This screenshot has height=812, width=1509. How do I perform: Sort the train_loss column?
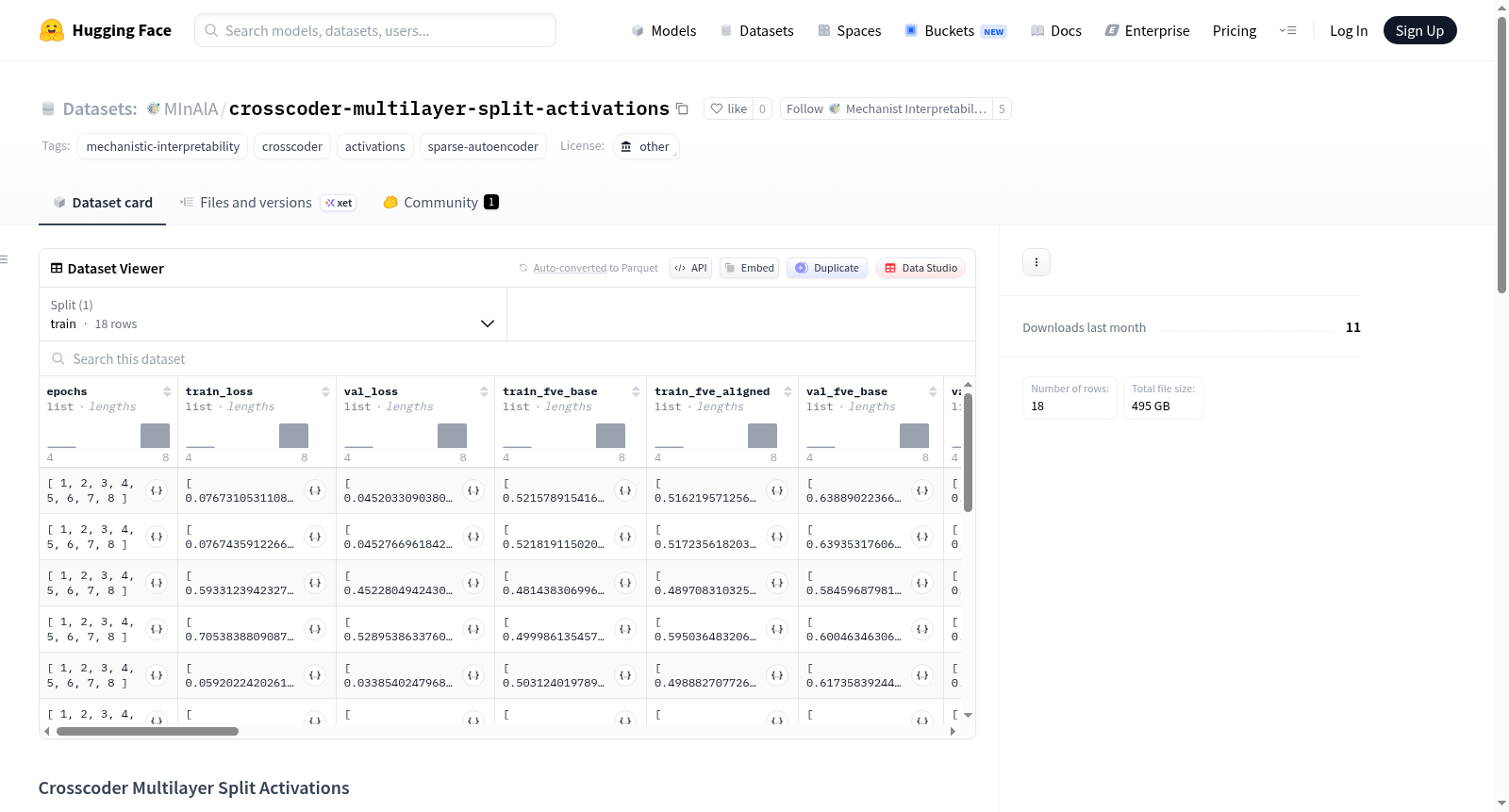[325, 391]
